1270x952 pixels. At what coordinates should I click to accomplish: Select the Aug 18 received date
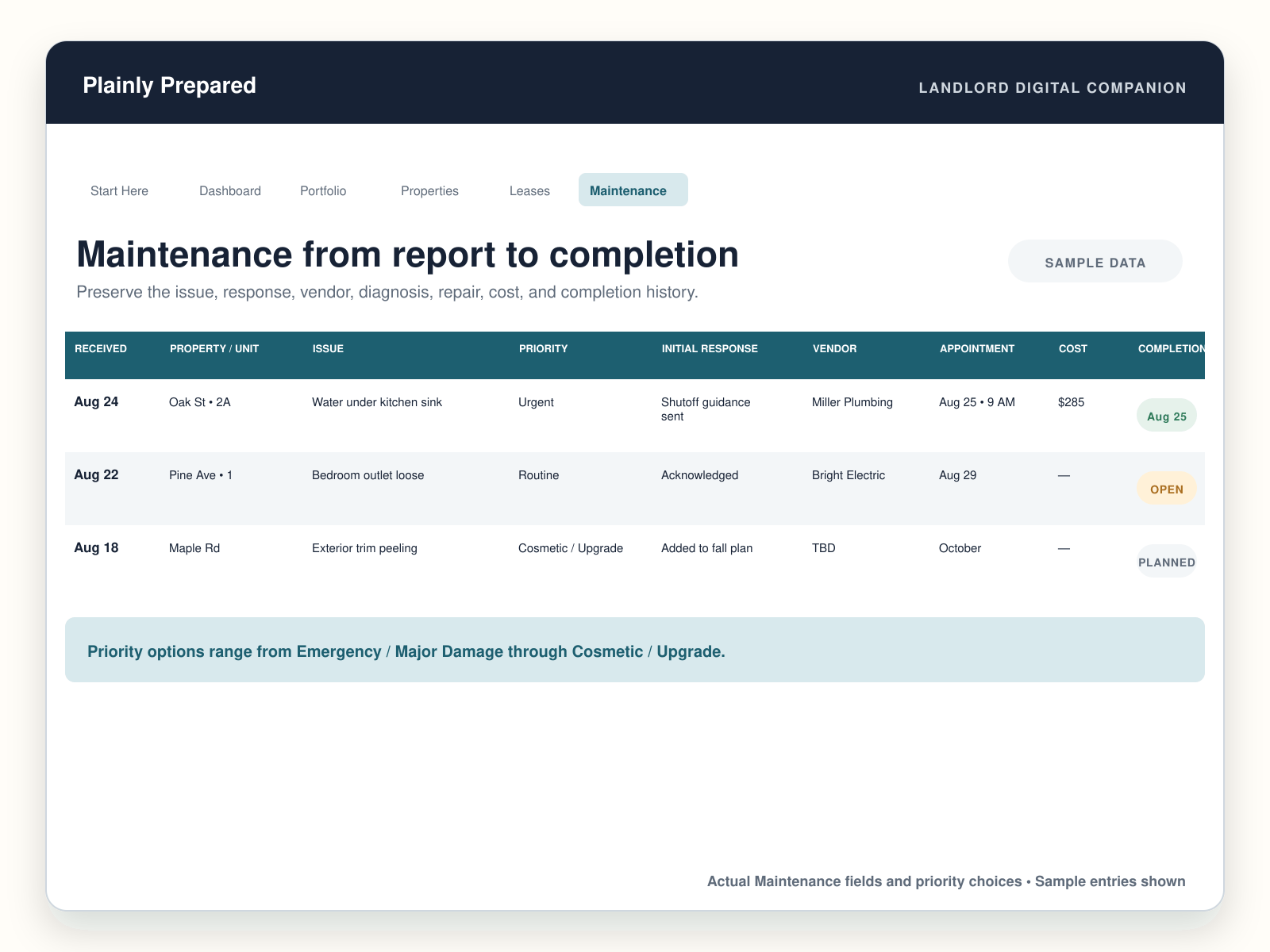(96, 548)
